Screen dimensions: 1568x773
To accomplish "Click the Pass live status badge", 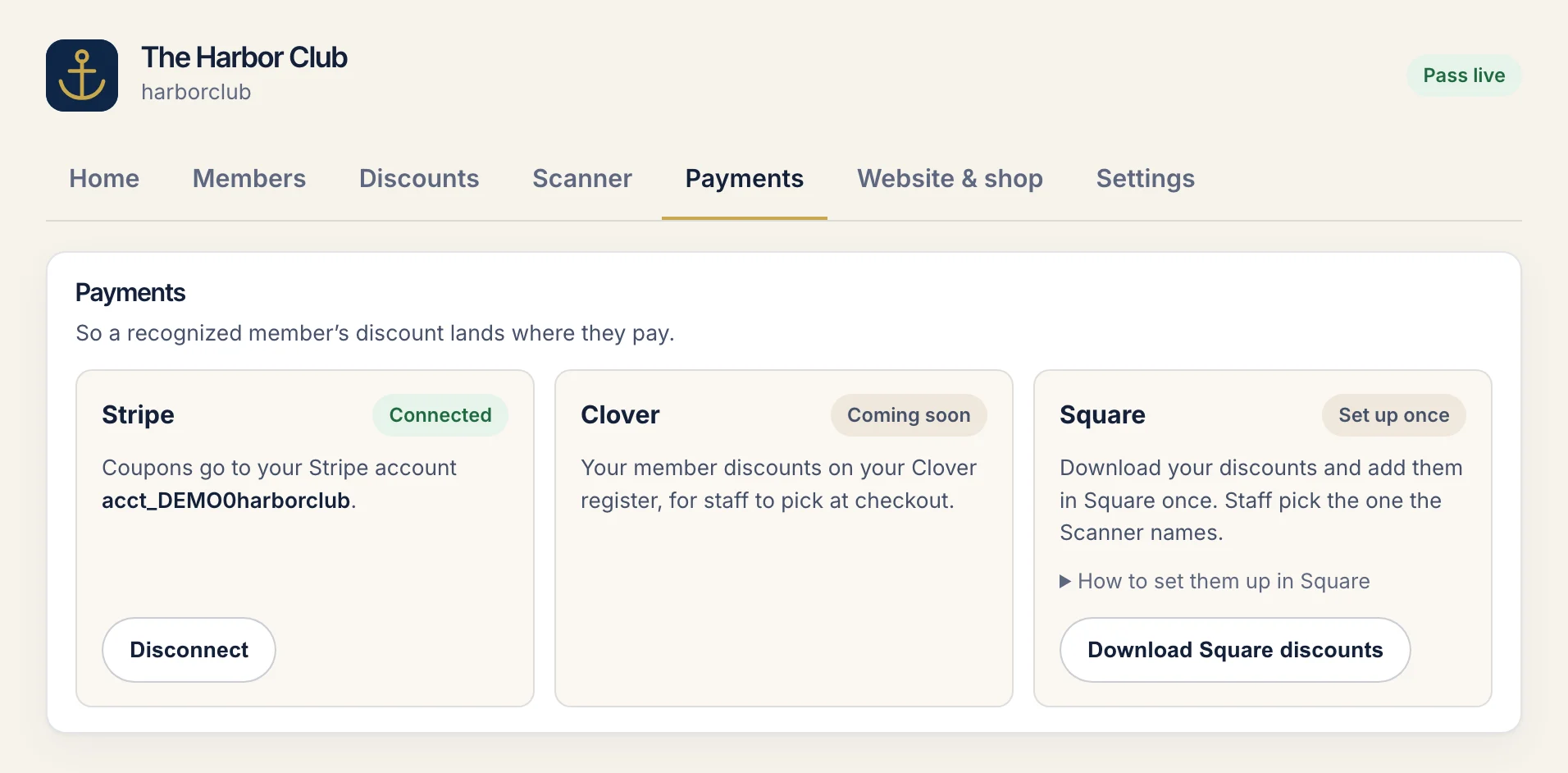I will (1464, 75).
